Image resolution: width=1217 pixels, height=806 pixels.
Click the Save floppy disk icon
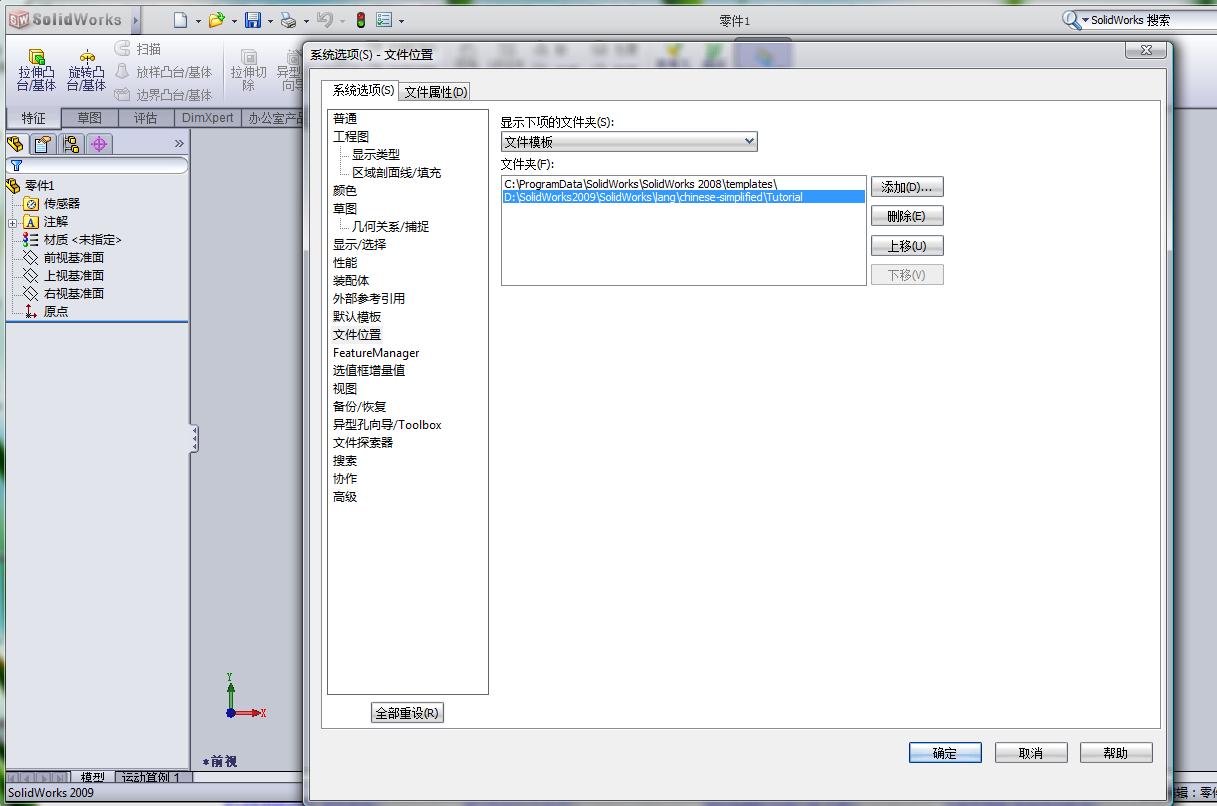[x=253, y=20]
